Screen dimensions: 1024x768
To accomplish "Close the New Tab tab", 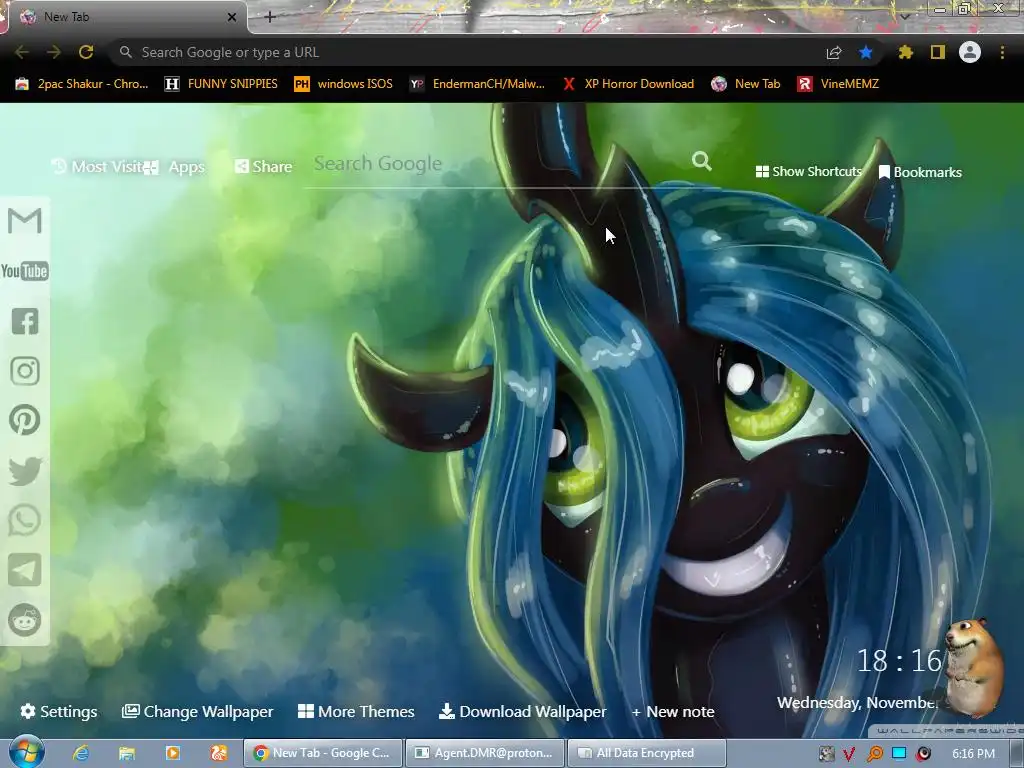I will tap(232, 17).
